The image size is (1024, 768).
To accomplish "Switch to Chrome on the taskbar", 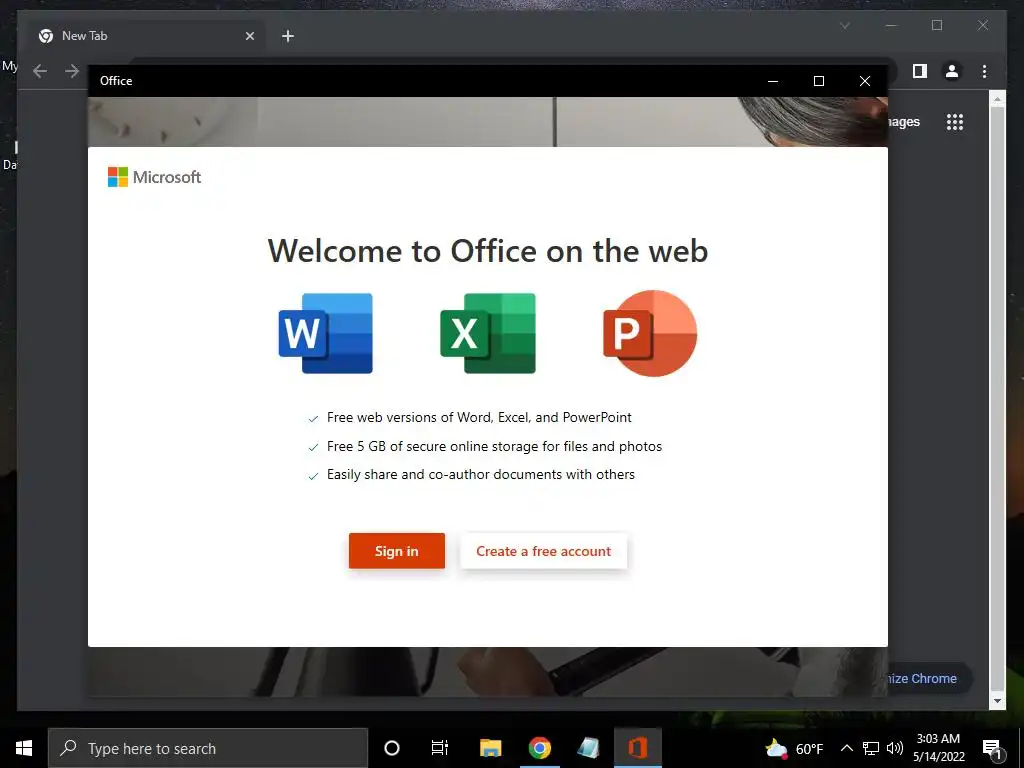I will (539, 748).
